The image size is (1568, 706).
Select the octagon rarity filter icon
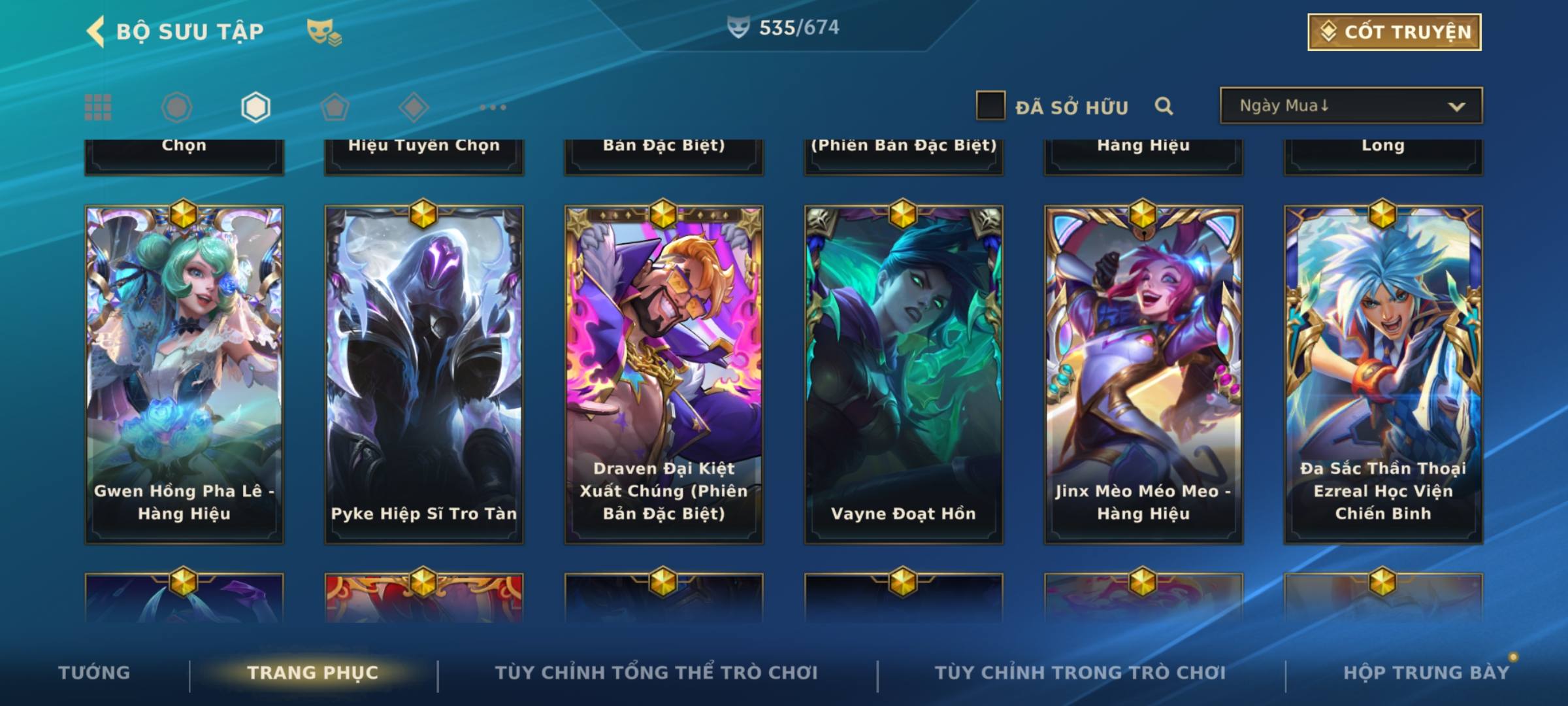(x=176, y=107)
